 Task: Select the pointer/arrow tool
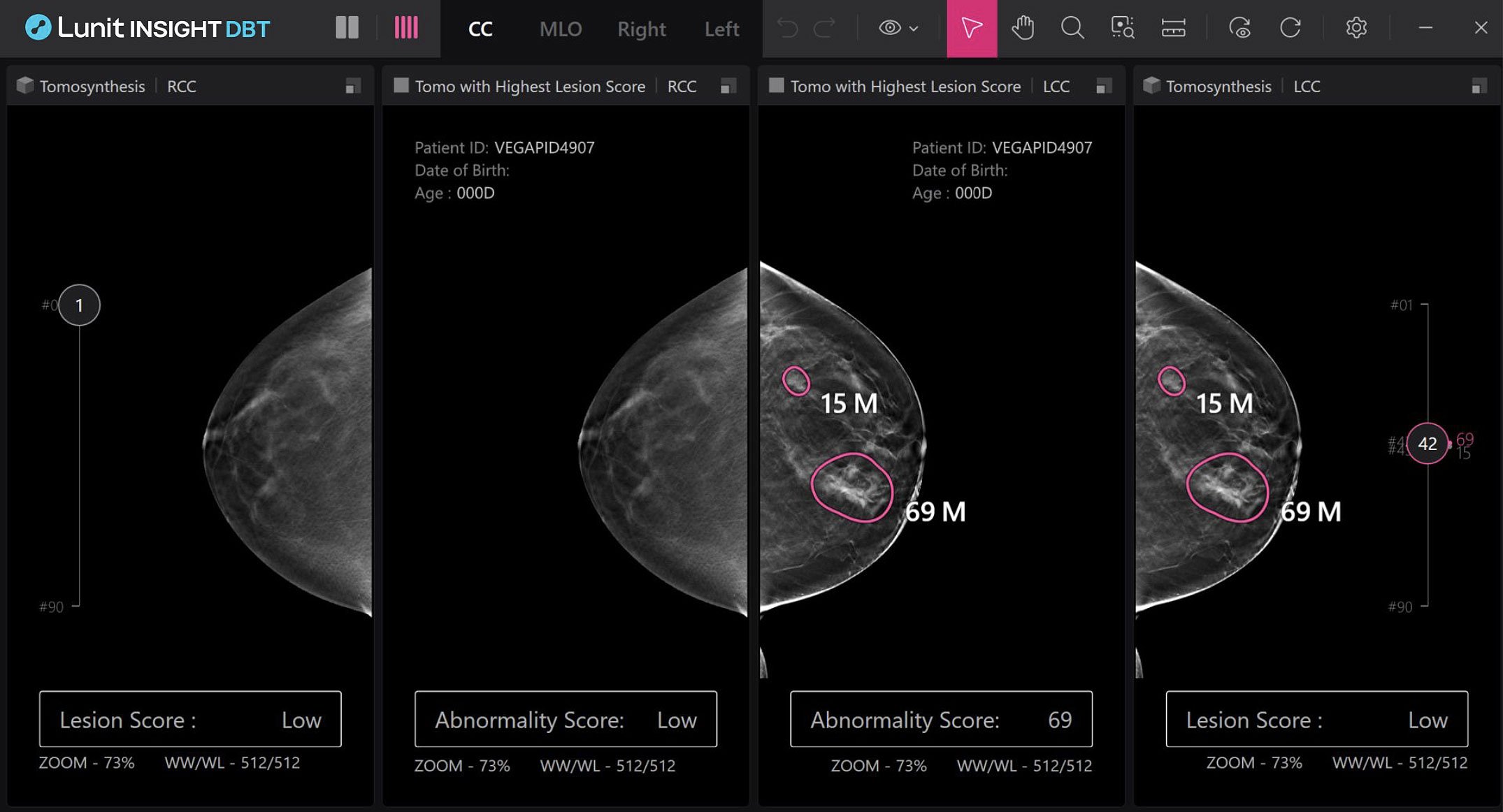(x=971, y=28)
